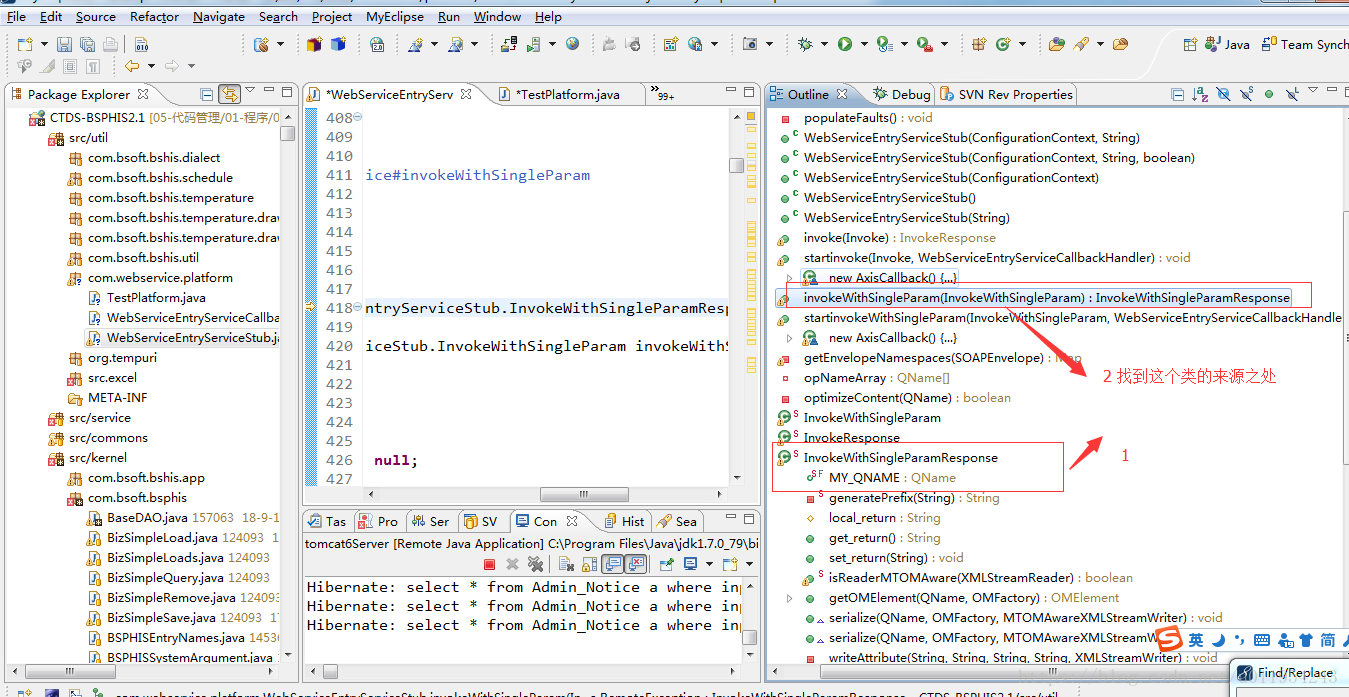Click the Save toolbar icon
Screen dimensions: 1349x697
64,44
